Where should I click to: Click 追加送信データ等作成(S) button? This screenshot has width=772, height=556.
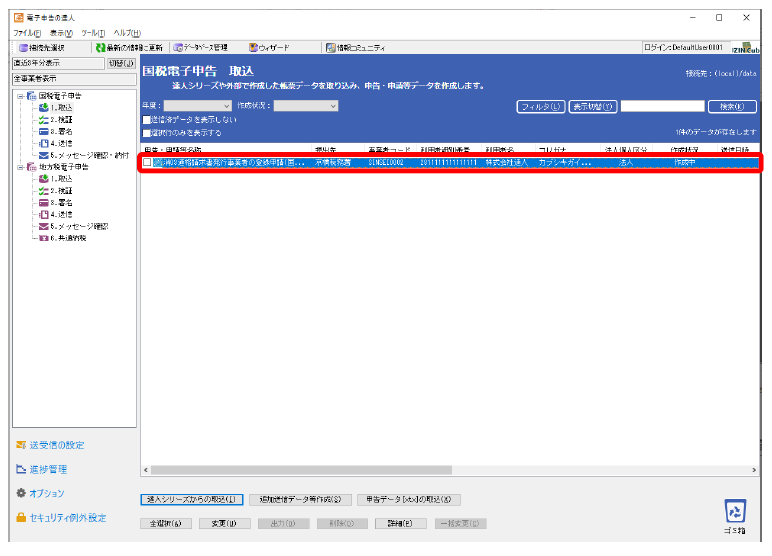pyautogui.click(x=300, y=499)
